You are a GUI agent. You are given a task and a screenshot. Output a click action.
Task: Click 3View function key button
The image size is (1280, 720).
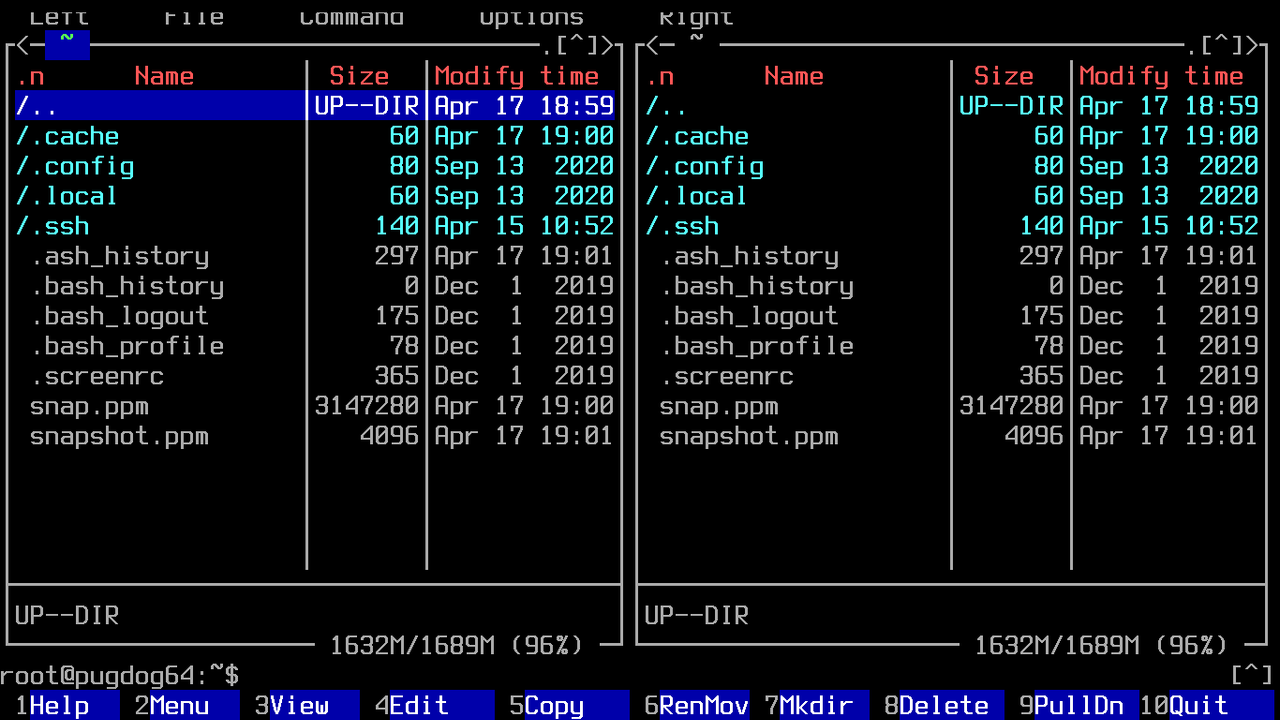click(x=307, y=705)
